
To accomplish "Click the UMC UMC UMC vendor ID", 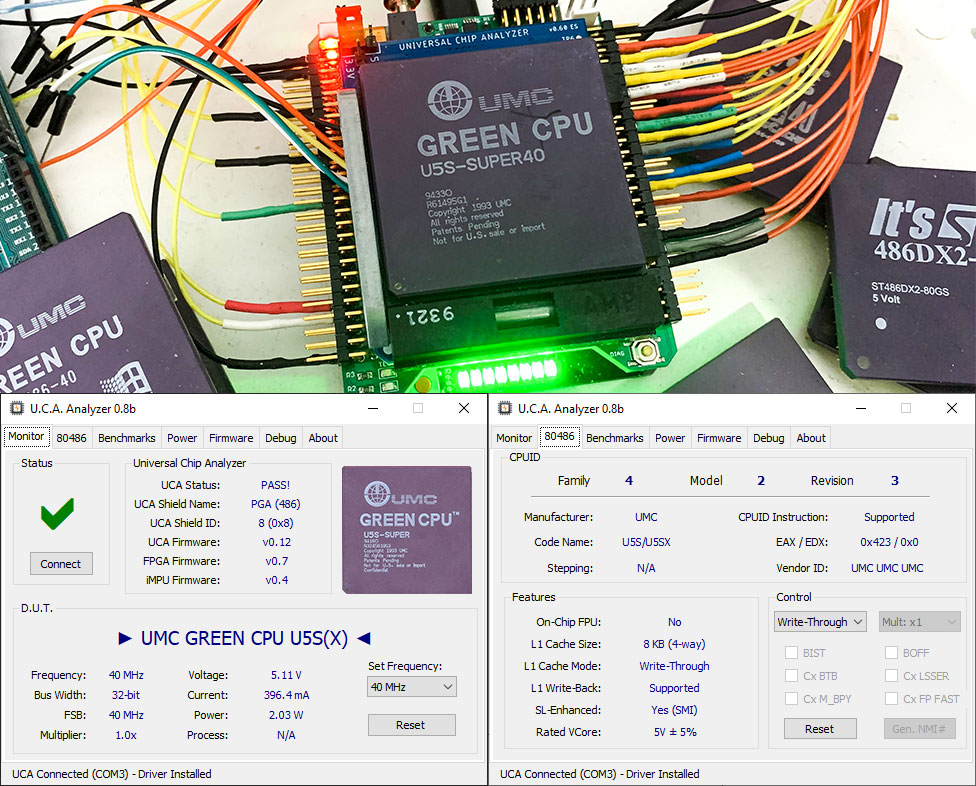I will 887,568.
